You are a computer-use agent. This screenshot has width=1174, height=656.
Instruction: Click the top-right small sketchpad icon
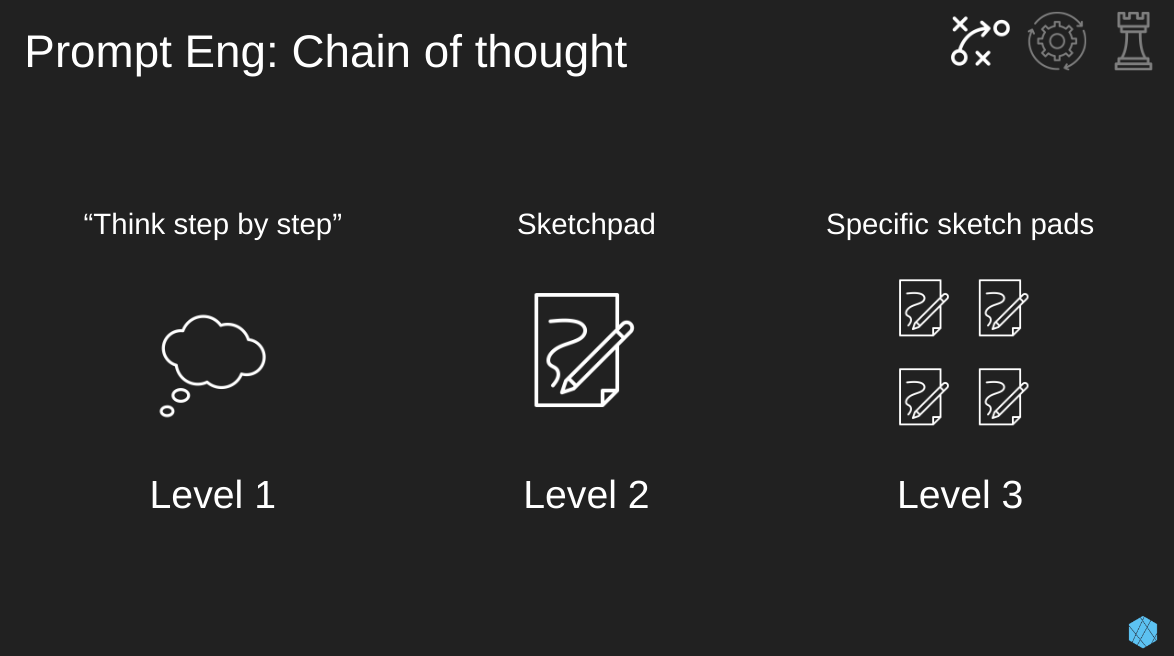point(1003,308)
